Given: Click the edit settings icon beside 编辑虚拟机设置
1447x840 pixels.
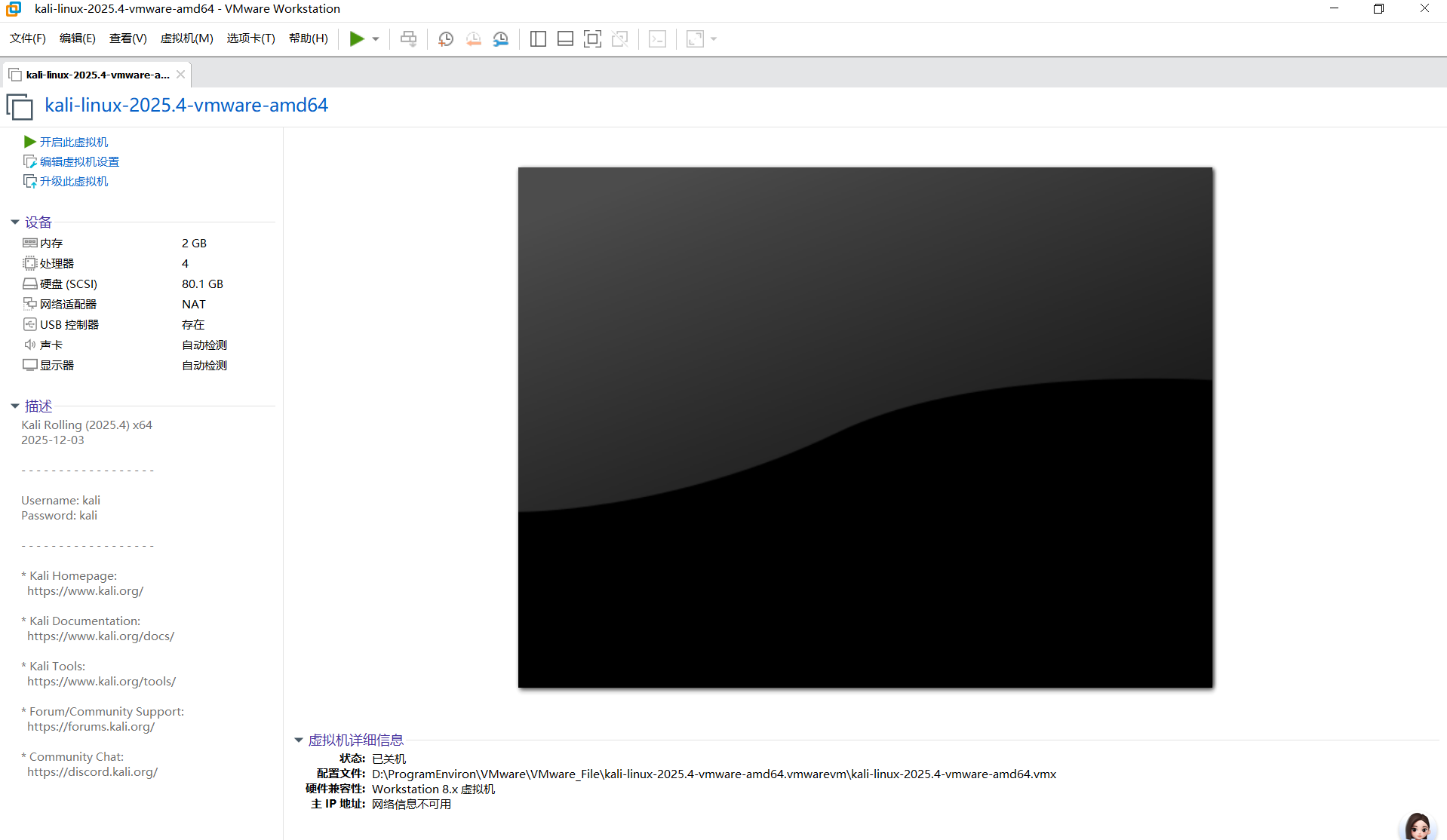Looking at the screenshot, I should (x=30, y=161).
